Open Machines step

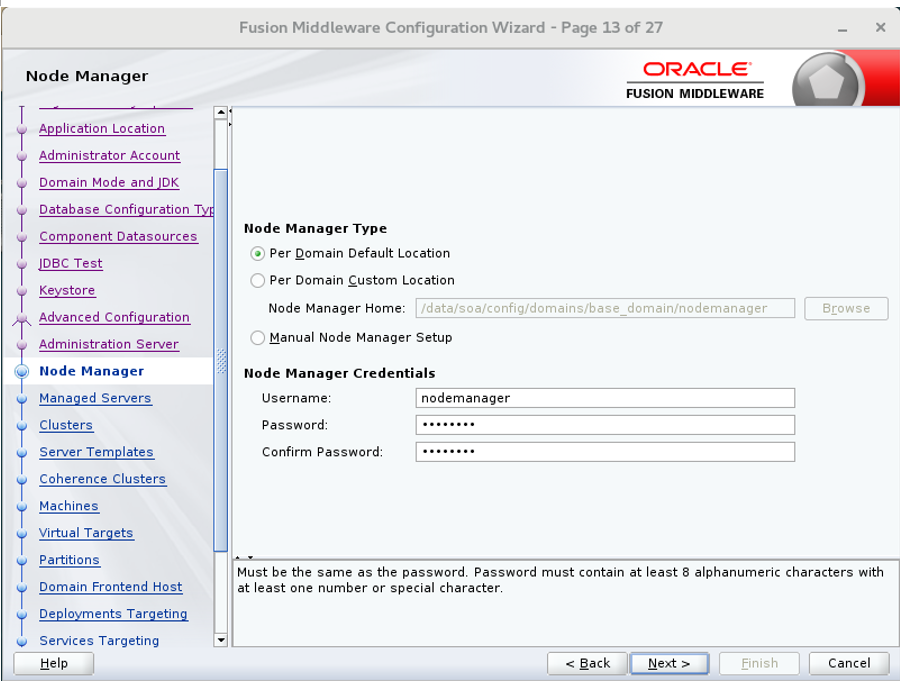[68, 506]
